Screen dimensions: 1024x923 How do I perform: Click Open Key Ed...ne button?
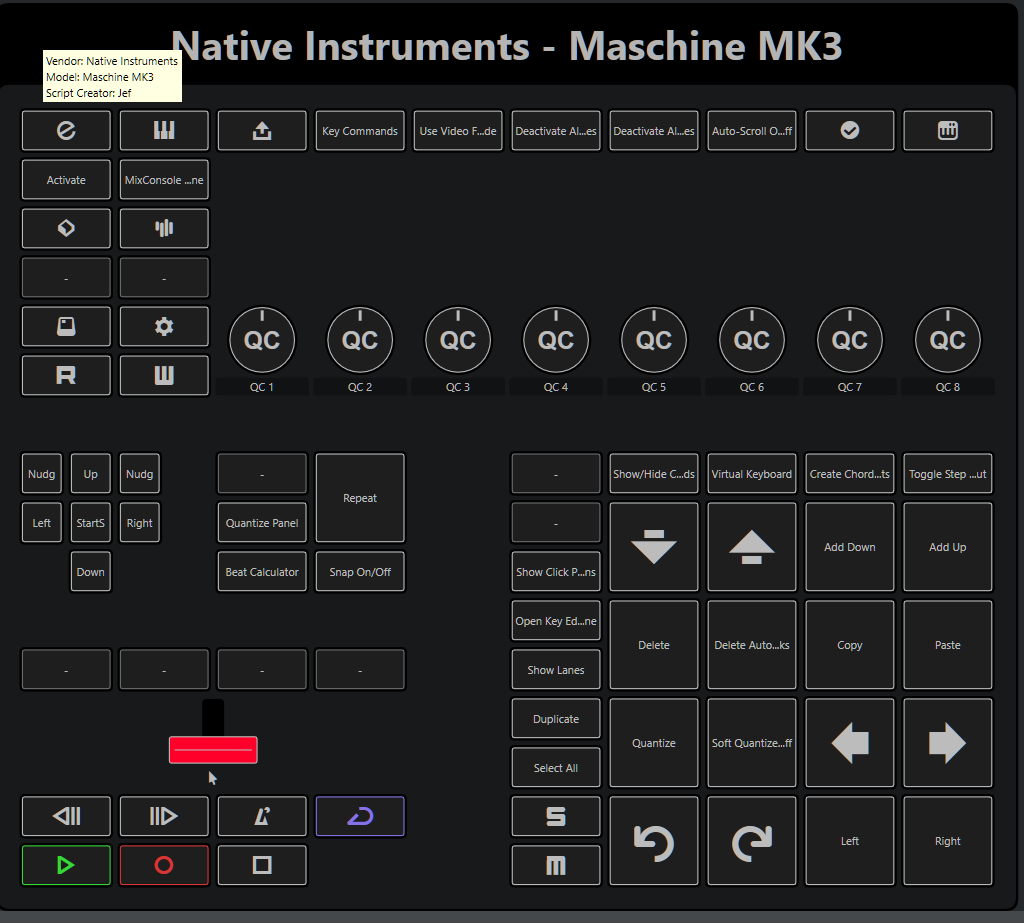click(x=556, y=621)
